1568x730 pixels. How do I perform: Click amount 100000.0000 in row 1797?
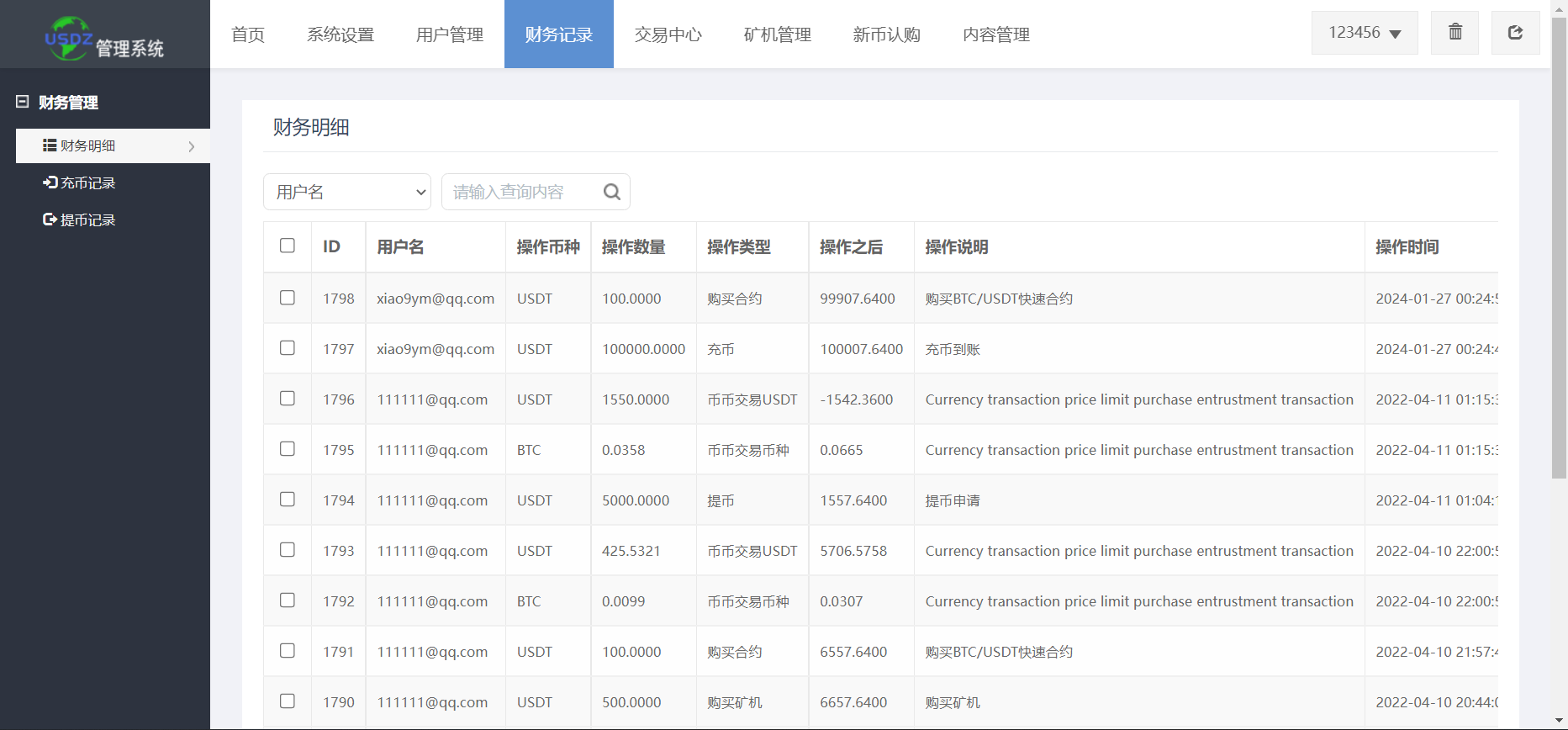pyautogui.click(x=643, y=349)
